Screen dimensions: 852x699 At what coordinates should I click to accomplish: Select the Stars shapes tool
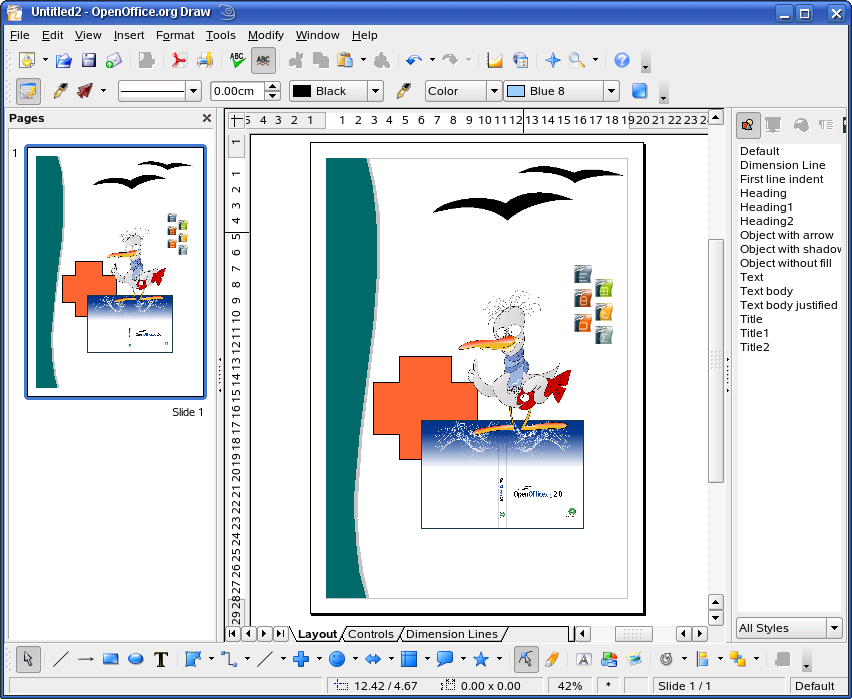[481, 659]
